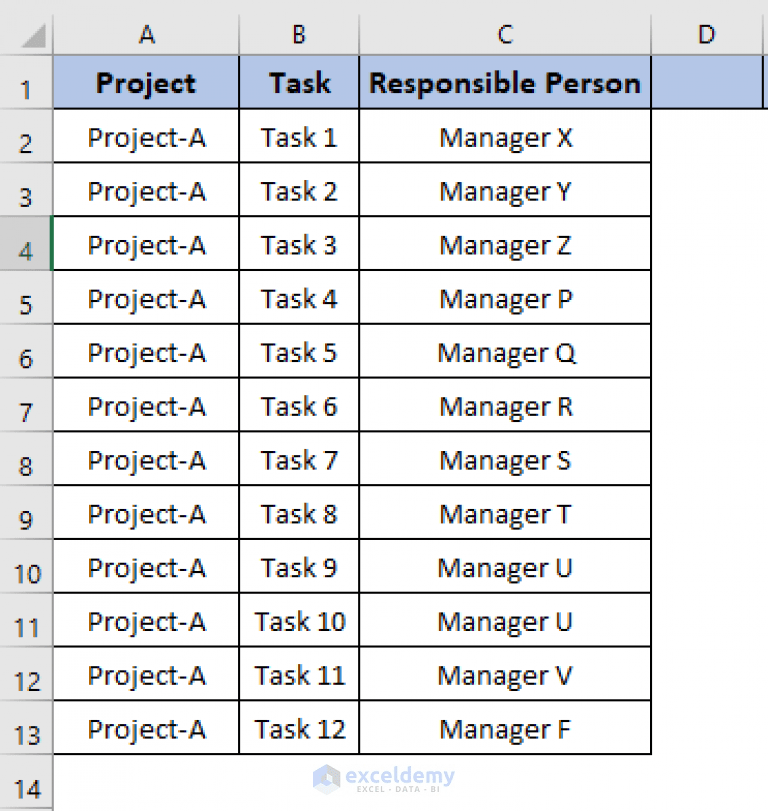768x811 pixels.
Task: Select row 1 header
Action: 25,83
